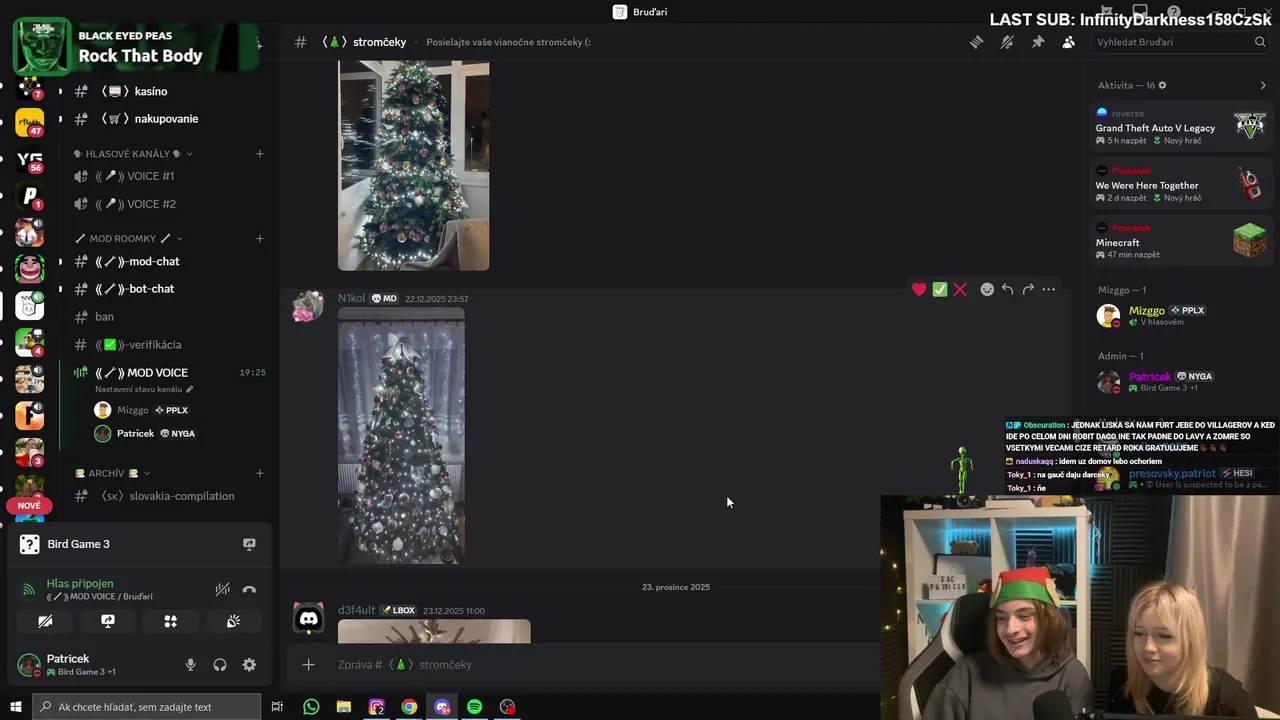1280x720 pixels.
Task: Open activities launcher icon in voice panel
Action: (x=171, y=621)
